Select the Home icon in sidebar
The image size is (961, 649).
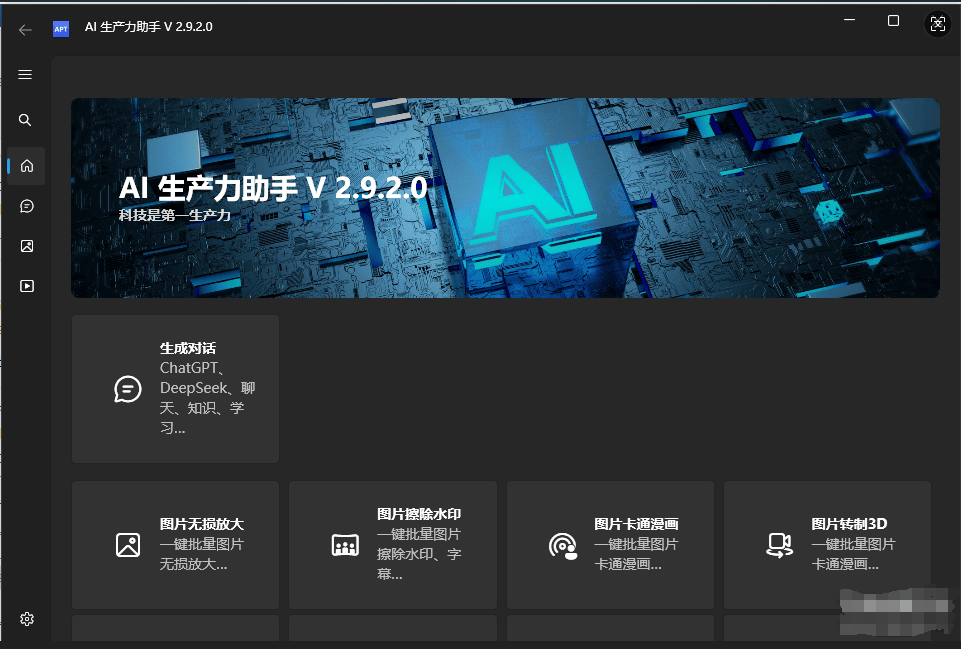click(x=25, y=165)
